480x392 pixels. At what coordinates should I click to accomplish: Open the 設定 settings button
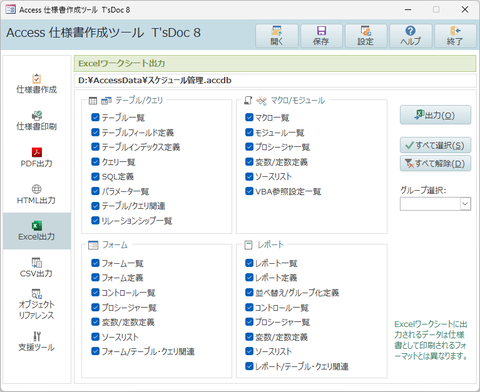pyautogui.click(x=366, y=36)
